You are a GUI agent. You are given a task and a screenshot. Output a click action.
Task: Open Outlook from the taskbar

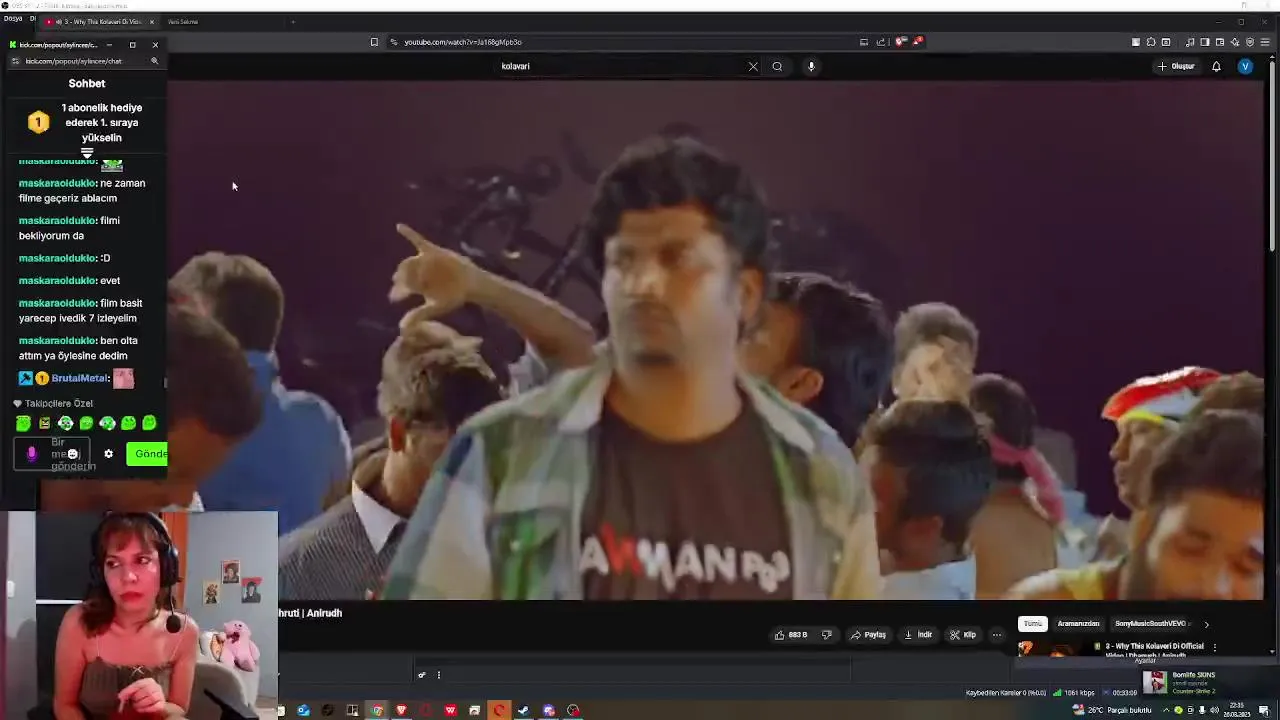tap(303, 711)
